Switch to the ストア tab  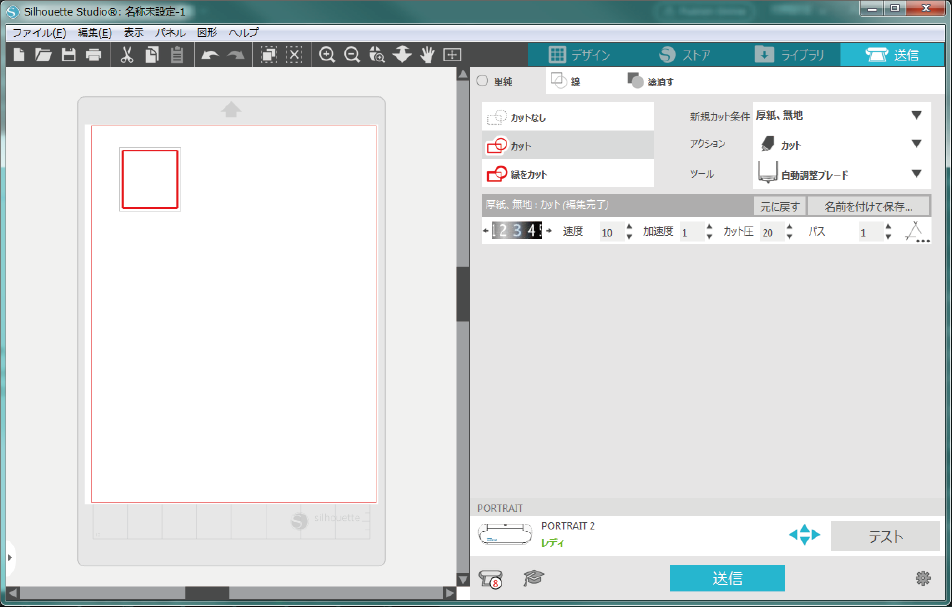click(684, 55)
